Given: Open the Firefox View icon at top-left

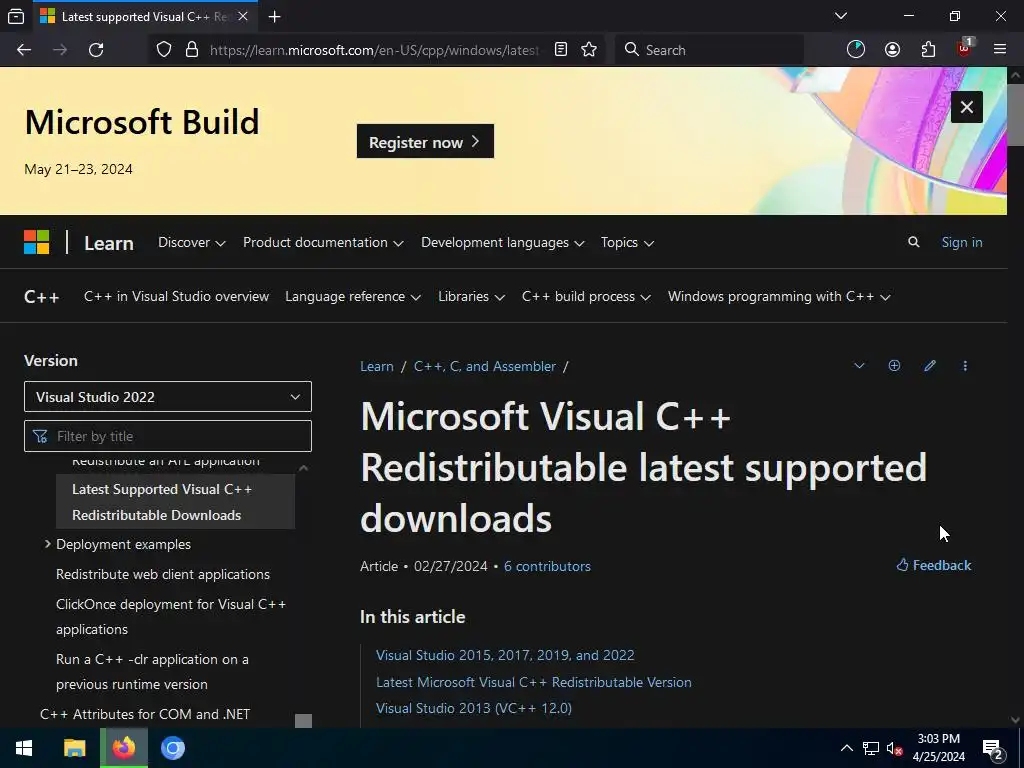Looking at the screenshot, I should click(16, 17).
